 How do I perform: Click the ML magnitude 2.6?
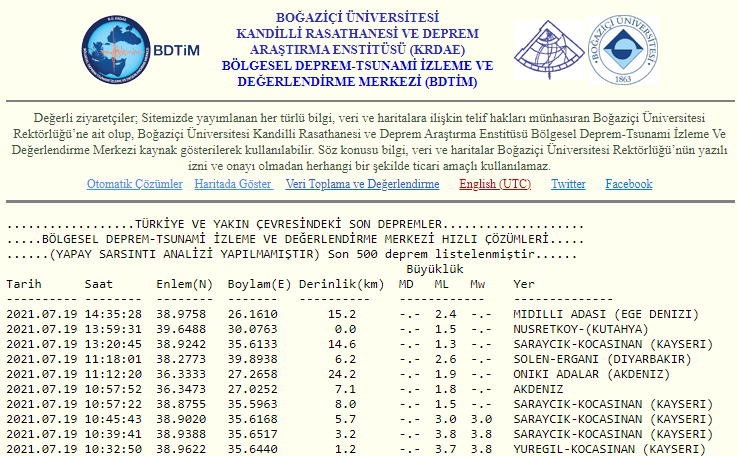[445, 360]
